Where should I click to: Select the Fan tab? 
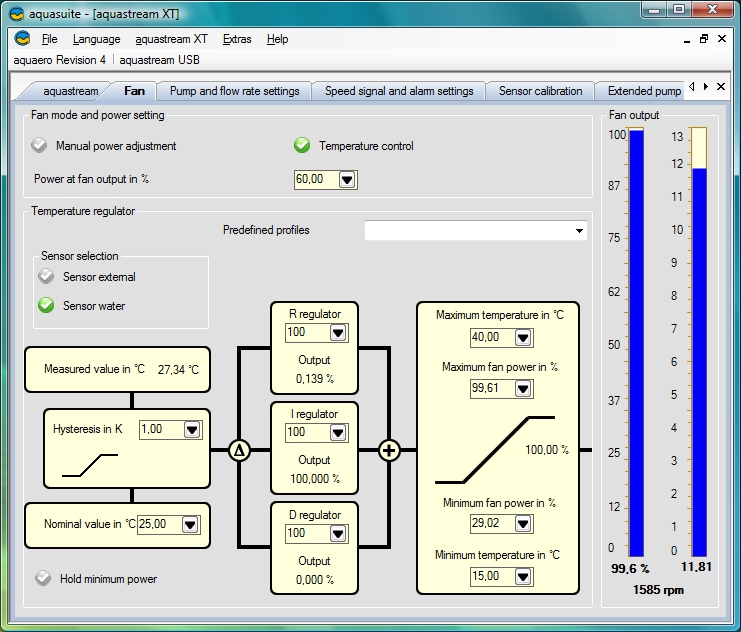tap(134, 91)
